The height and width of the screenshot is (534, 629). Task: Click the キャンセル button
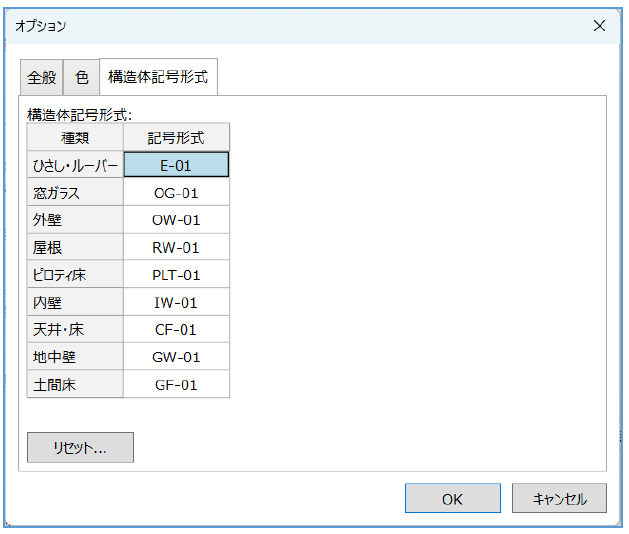pyautogui.click(x=560, y=499)
